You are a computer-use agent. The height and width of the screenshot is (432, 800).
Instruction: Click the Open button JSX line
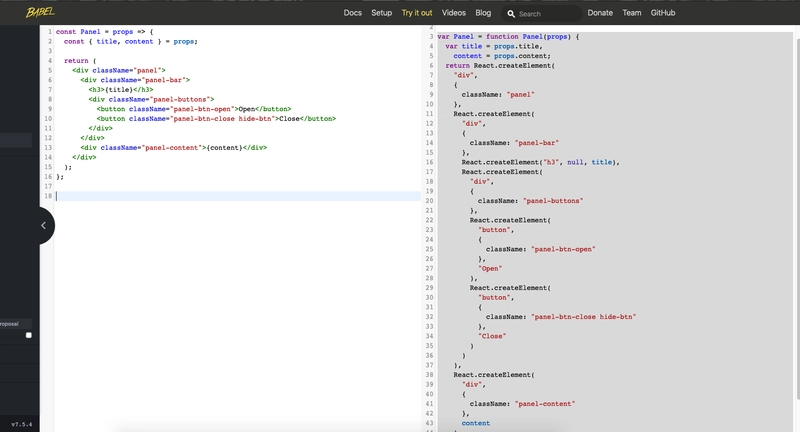194,109
